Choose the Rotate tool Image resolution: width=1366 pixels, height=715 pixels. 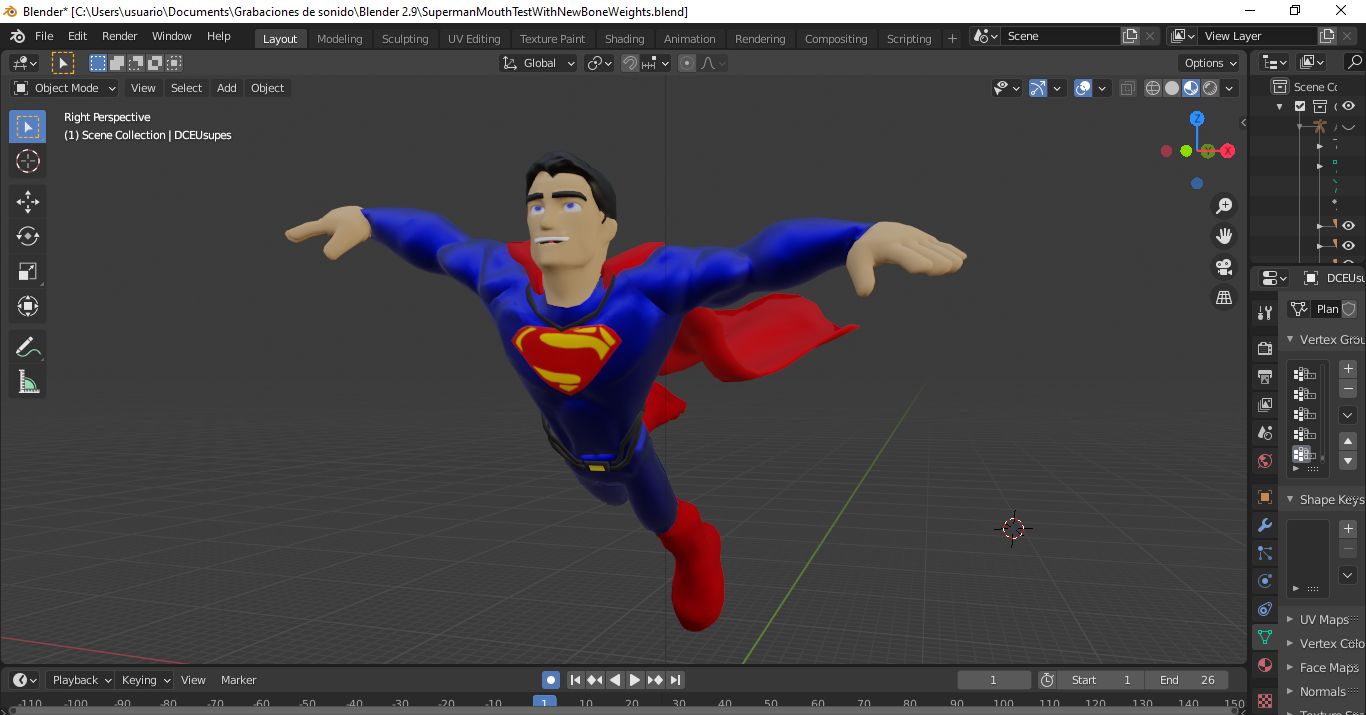point(28,236)
